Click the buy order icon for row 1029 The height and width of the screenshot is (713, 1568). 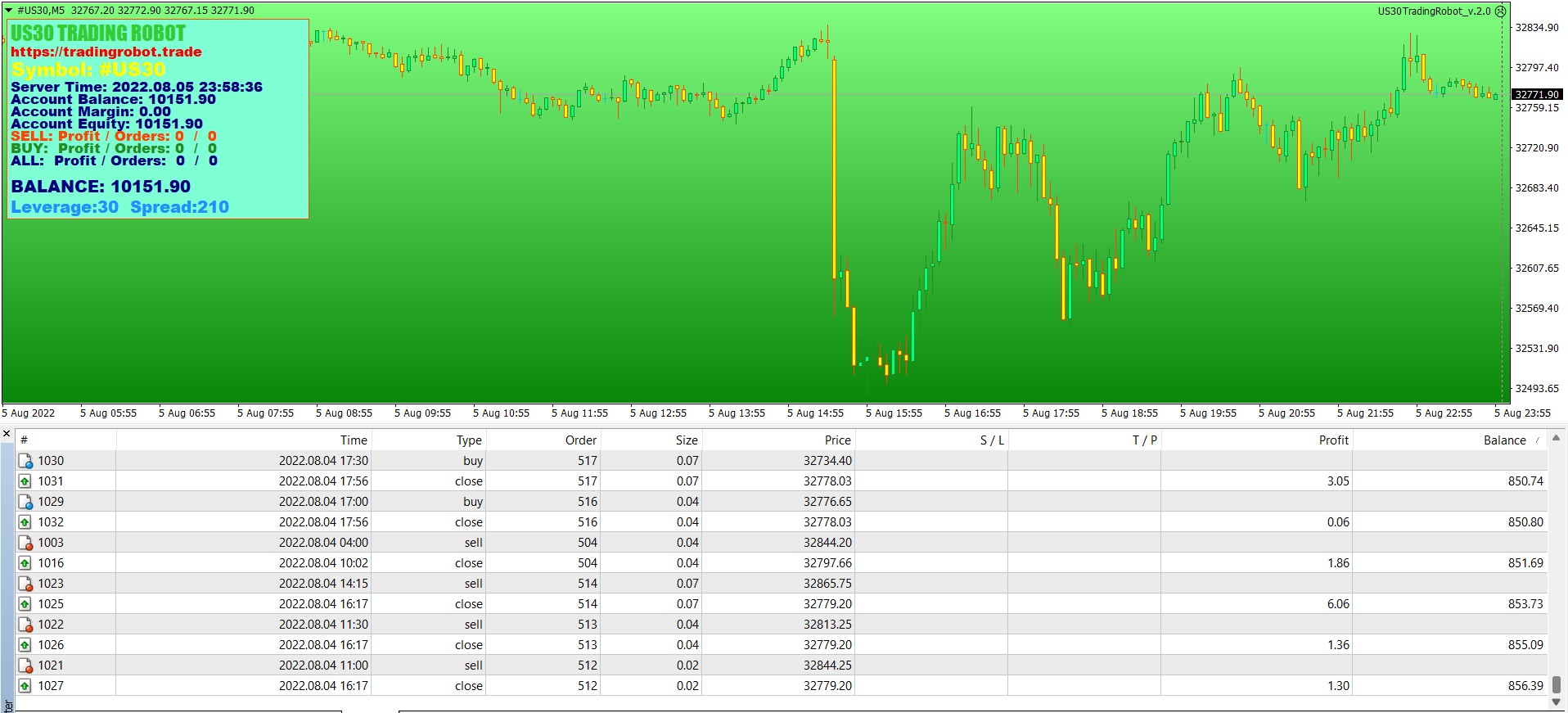[x=25, y=502]
